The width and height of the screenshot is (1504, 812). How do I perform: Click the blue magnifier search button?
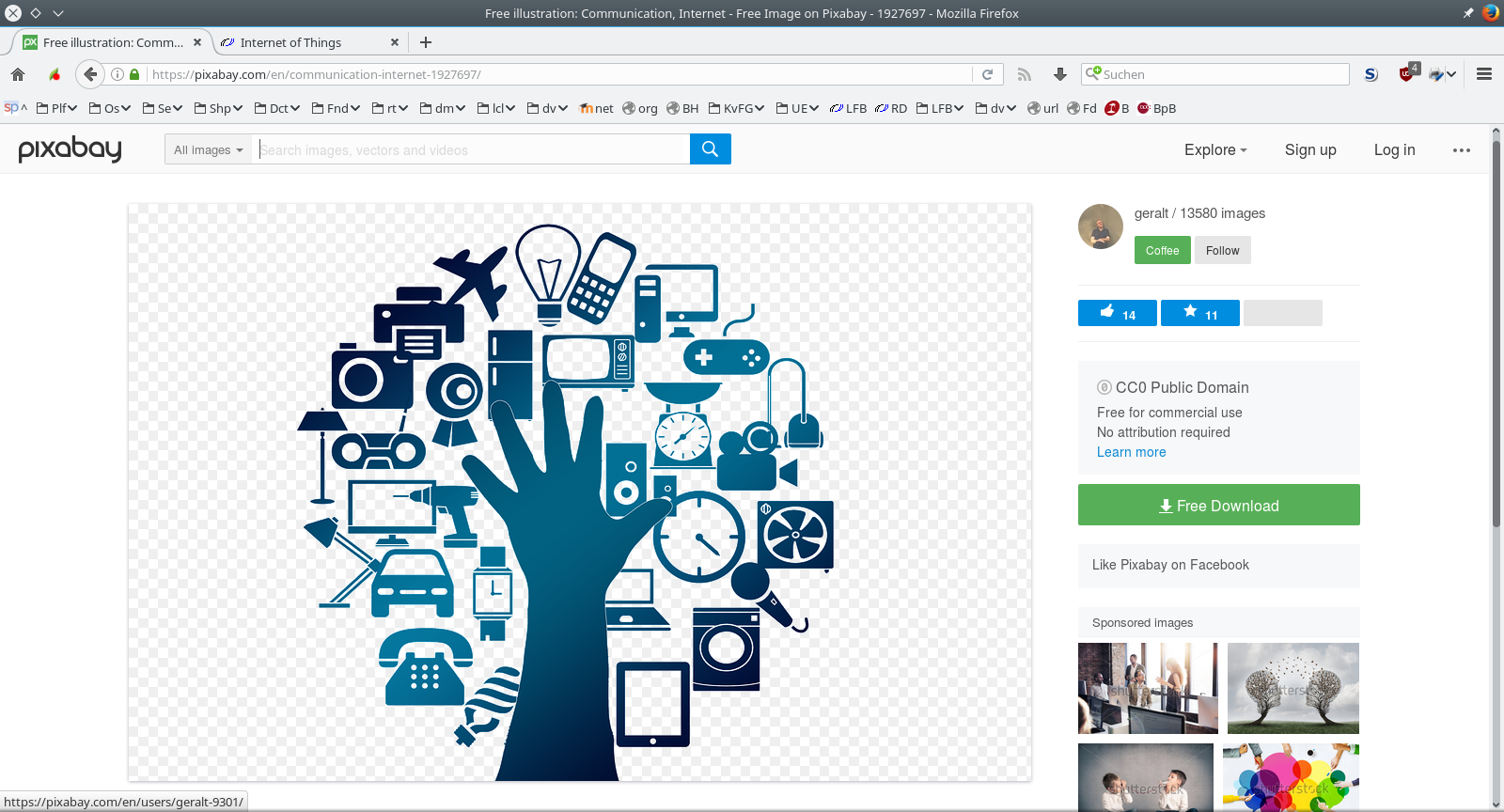click(710, 148)
